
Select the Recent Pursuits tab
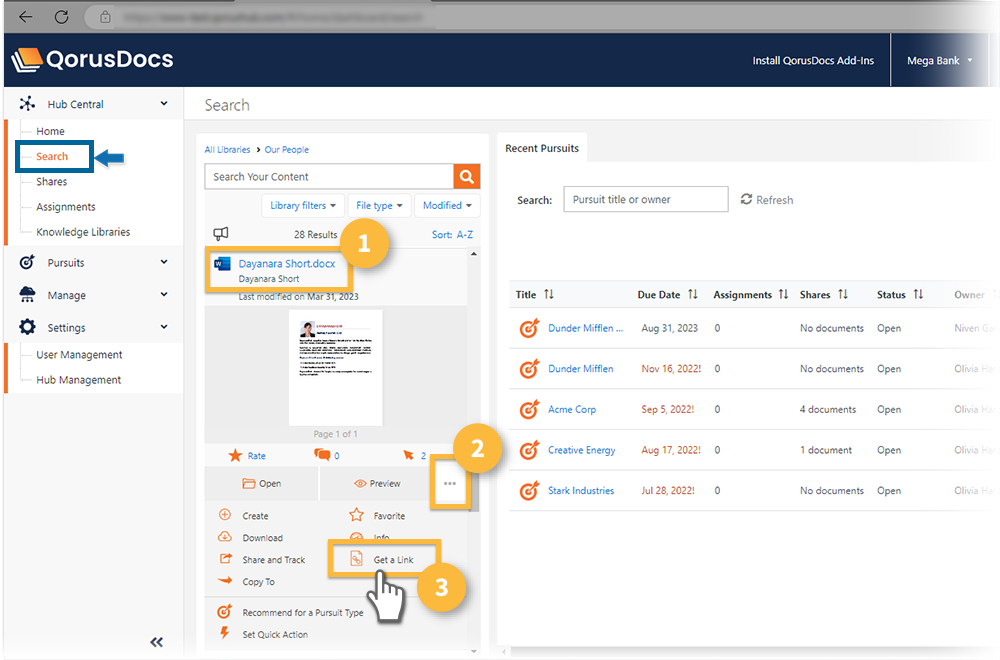pyautogui.click(x=542, y=148)
